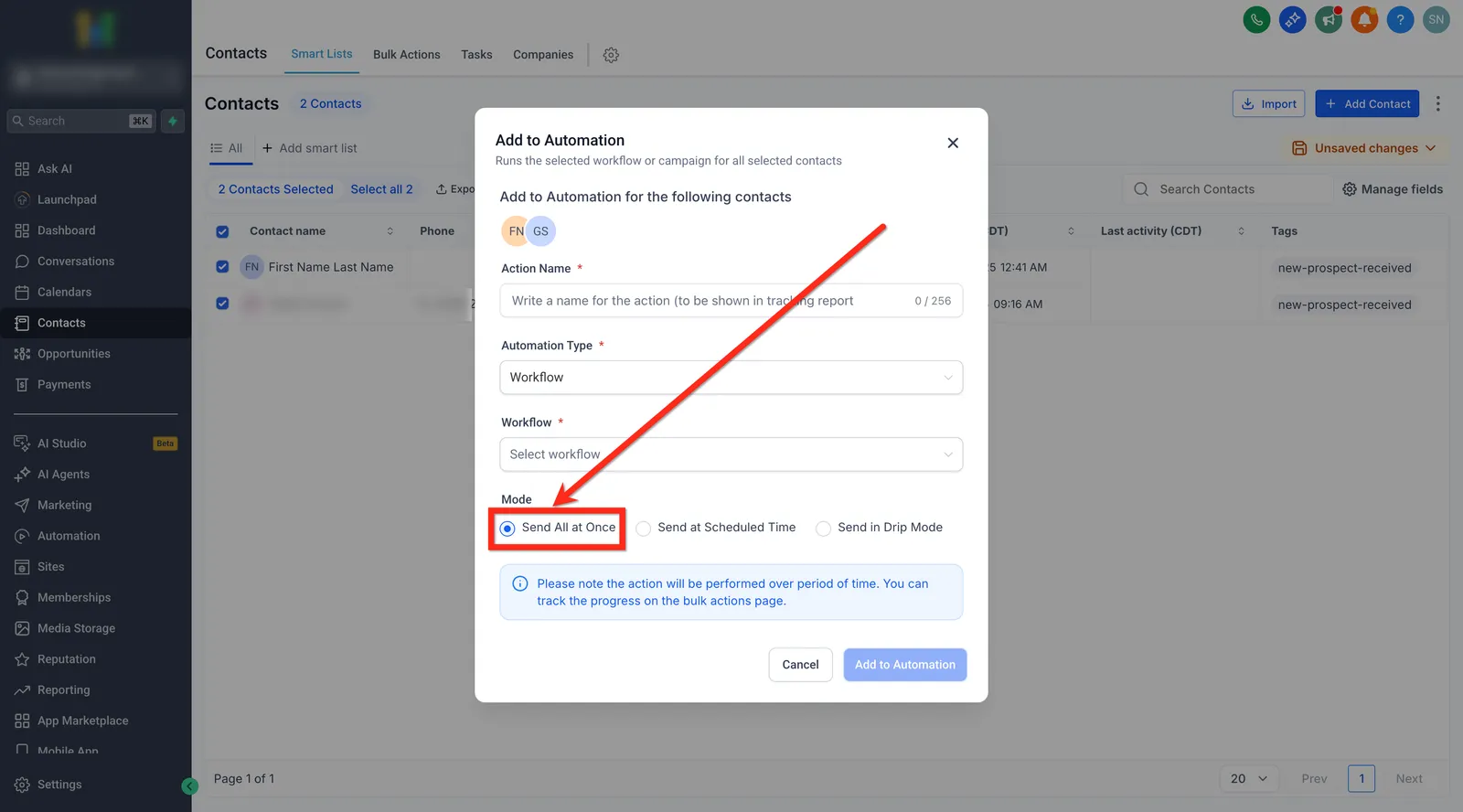Viewport: 1463px width, 812px height.
Task: Close the Add to Automation dialog
Action: tap(953, 143)
